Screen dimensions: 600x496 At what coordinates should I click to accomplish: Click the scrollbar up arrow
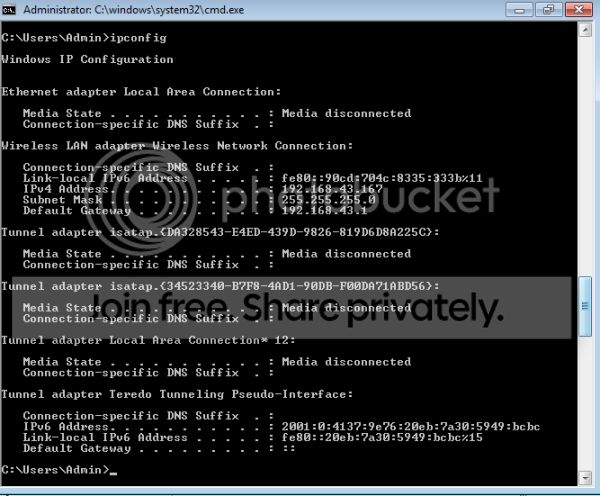click(x=585, y=29)
